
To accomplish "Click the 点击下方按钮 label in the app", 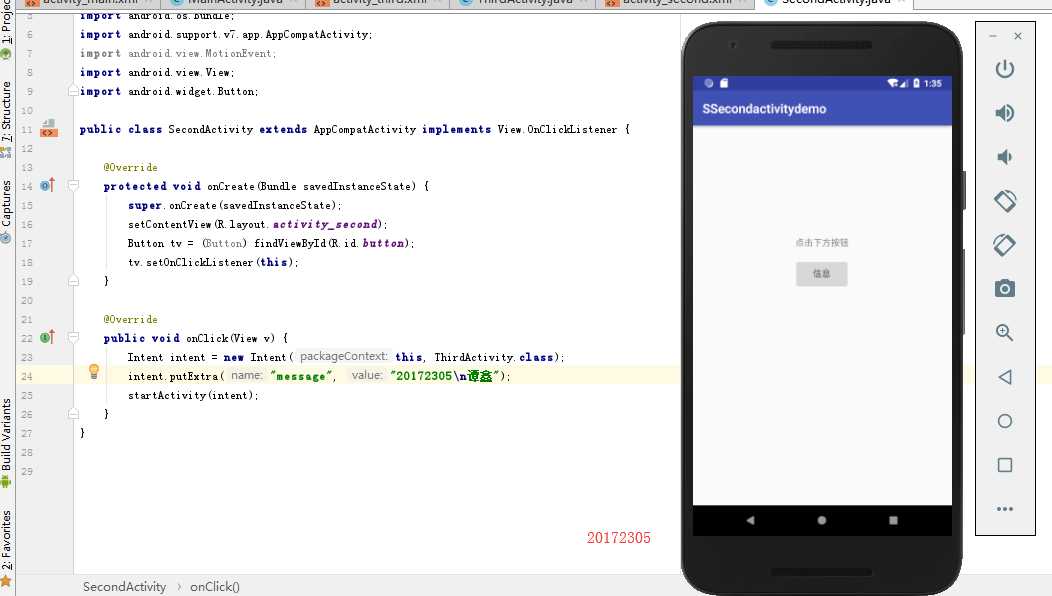I will 822,243.
